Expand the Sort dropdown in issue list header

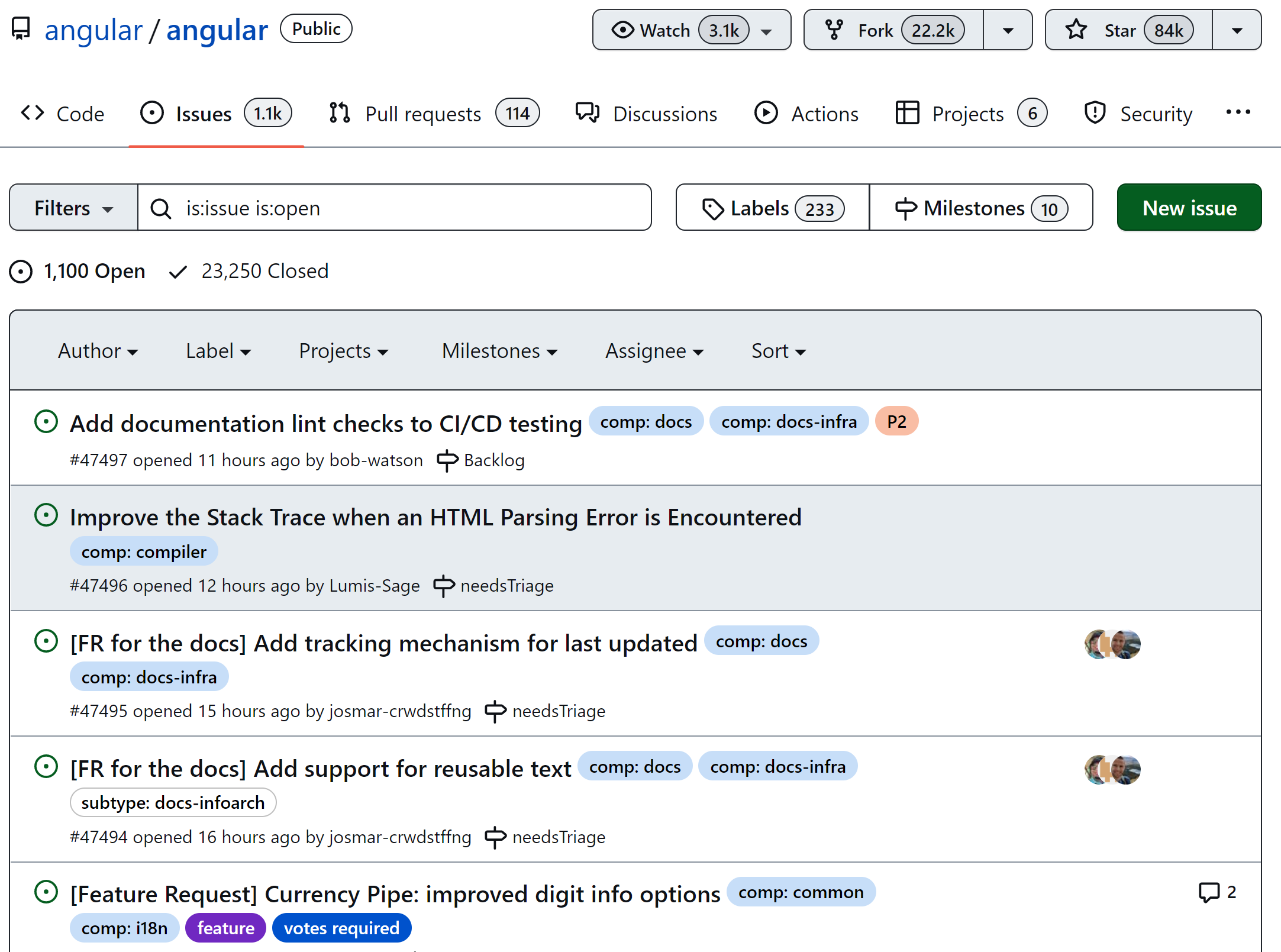coord(778,351)
